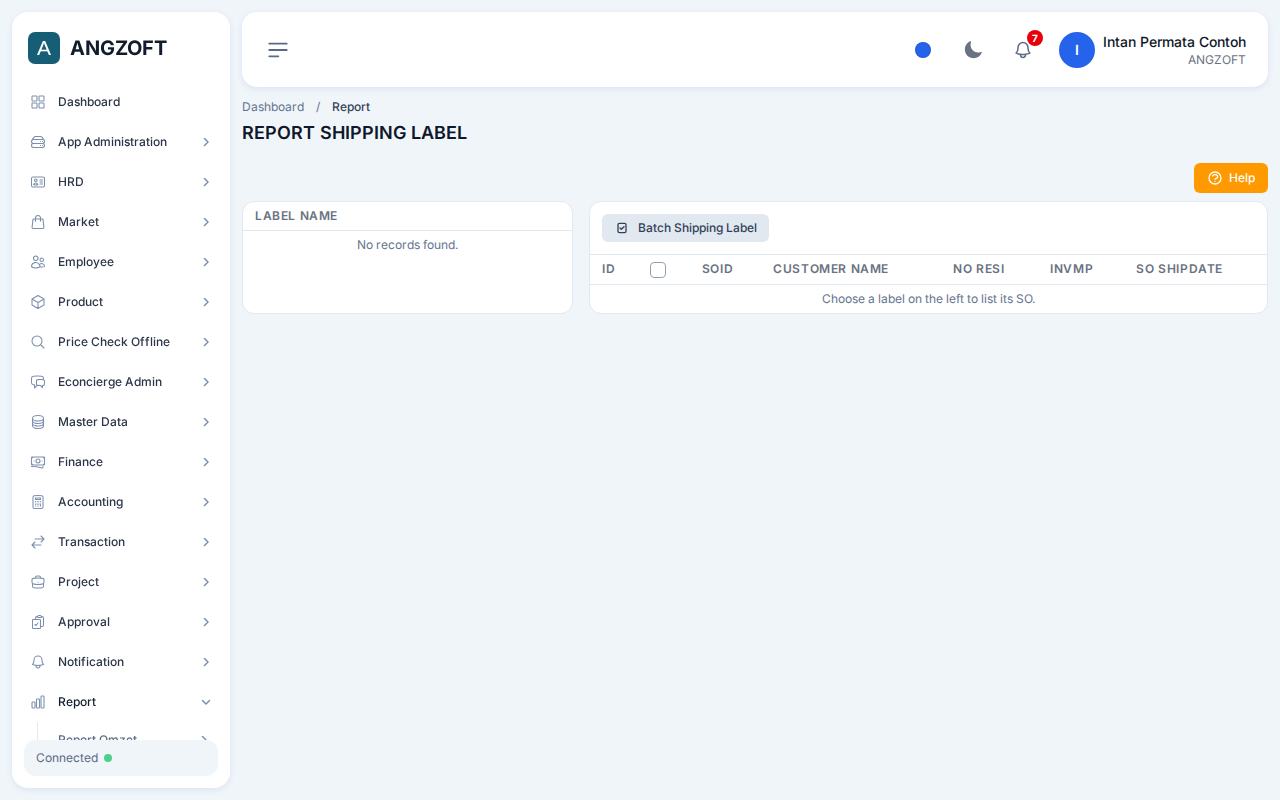Open the notifications bell
1280x800 pixels.
1023,50
